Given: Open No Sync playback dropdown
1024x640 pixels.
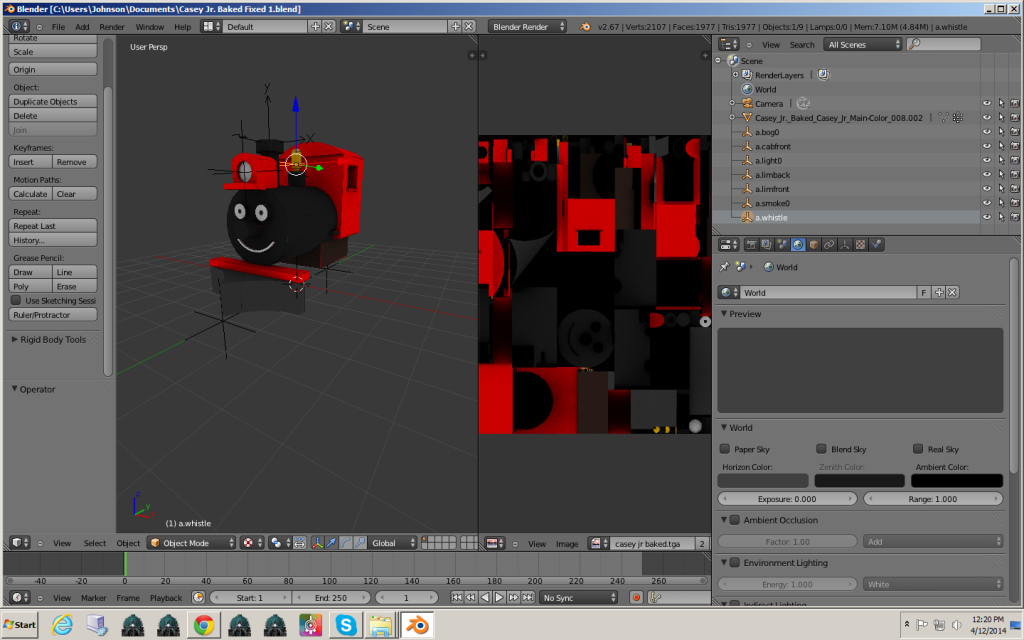Looking at the screenshot, I should [579, 598].
